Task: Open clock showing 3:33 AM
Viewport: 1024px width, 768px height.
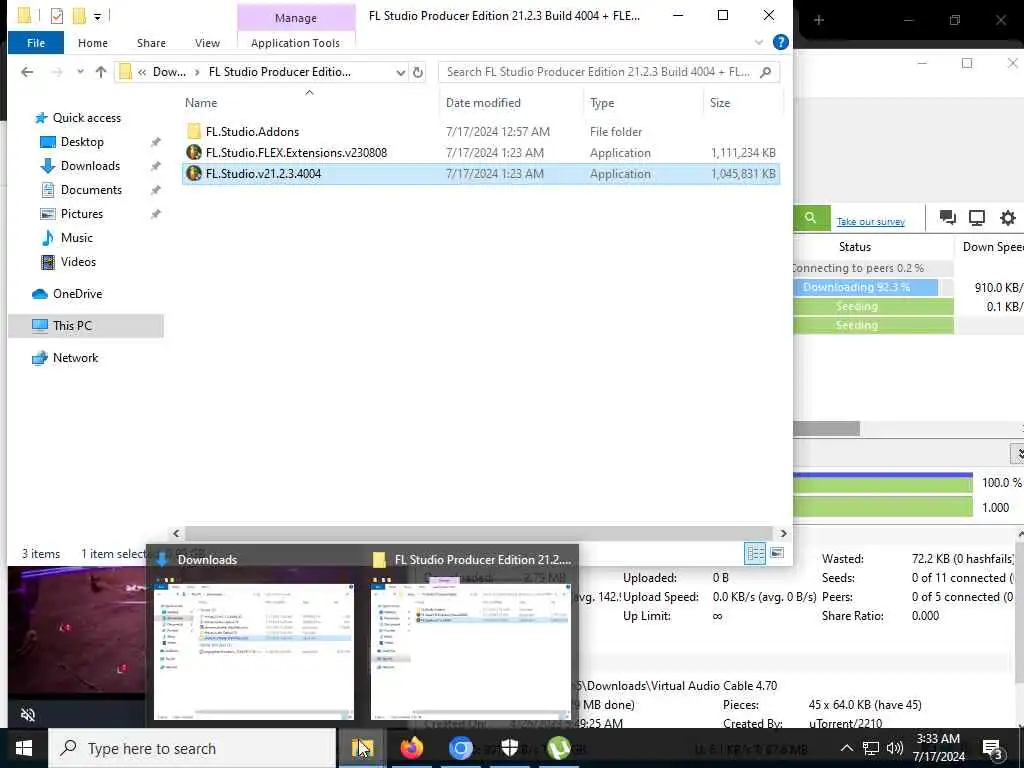Action: (x=938, y=748)
